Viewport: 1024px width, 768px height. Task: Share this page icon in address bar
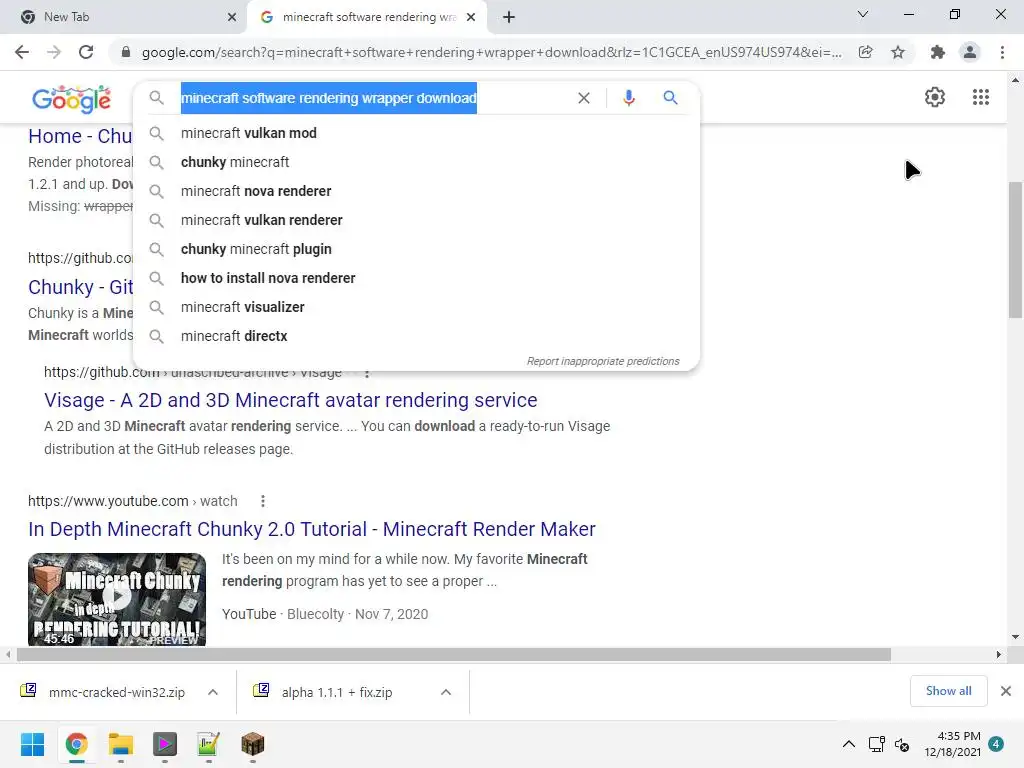click(x=865, y=52)
